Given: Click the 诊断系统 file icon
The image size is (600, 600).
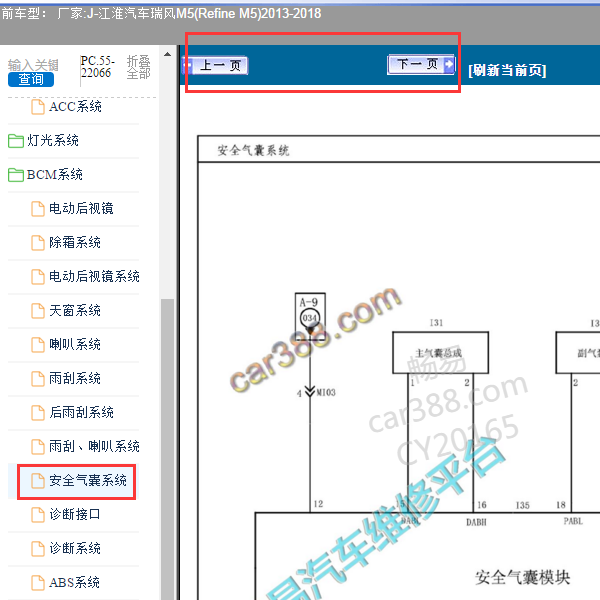Looking at the screenshot, I should point(38,548).
